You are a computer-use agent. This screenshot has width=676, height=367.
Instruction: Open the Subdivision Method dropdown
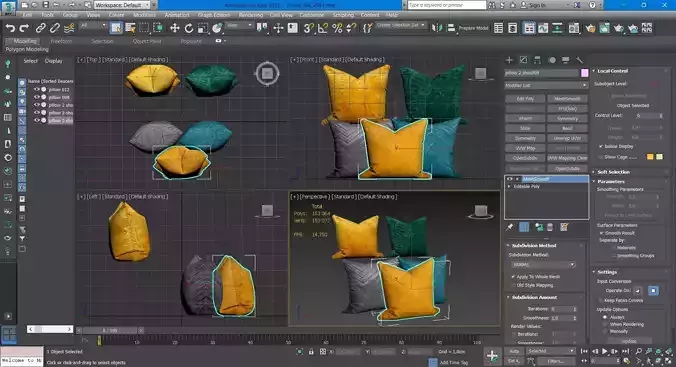(543, 264)
